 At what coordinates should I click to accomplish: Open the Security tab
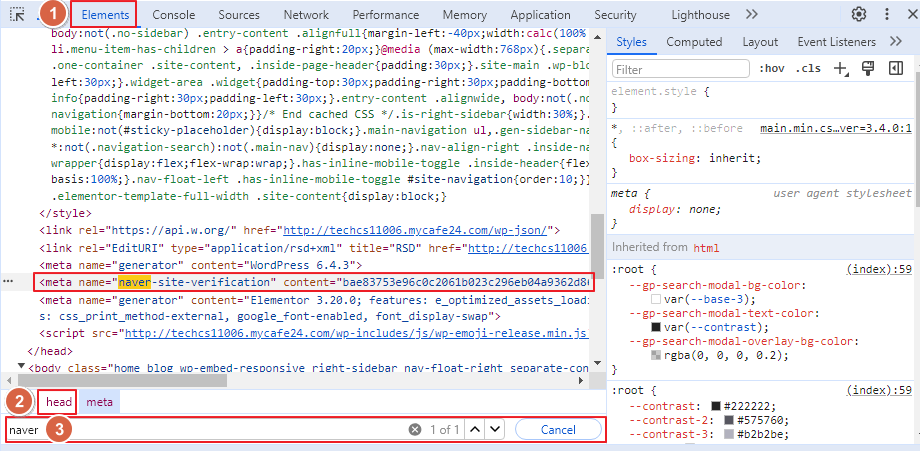615,15
